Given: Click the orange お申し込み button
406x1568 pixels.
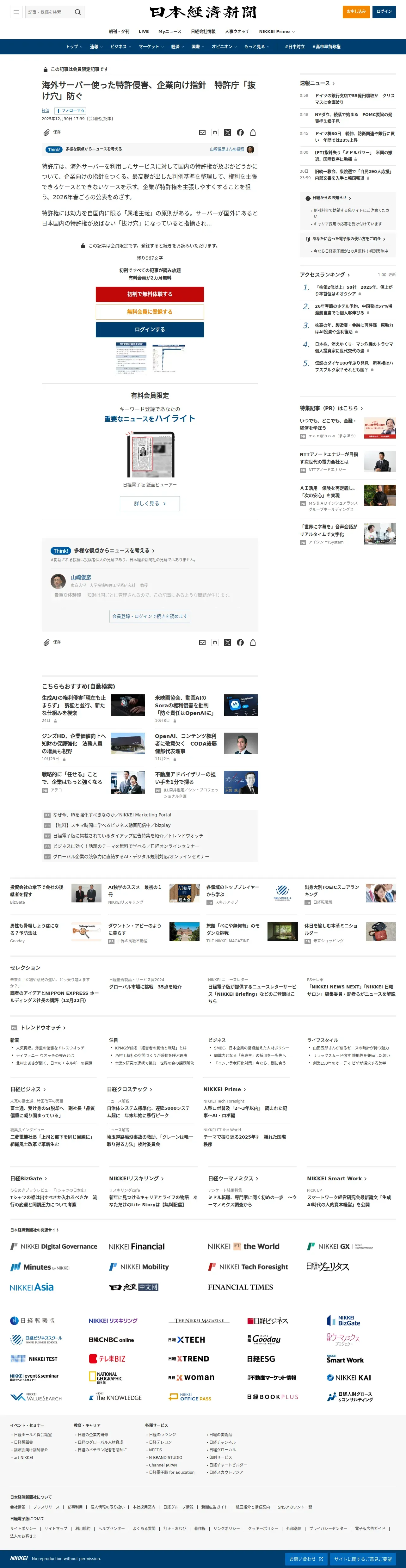Looking at the screenshot, I should (356, 12).
